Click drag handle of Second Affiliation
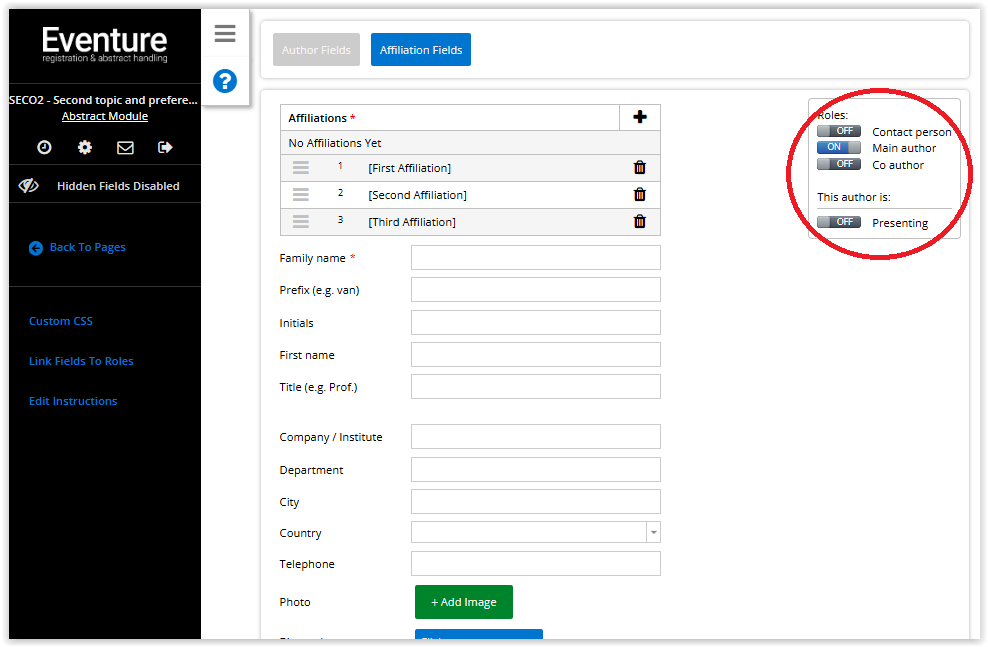The image size is (988, 647). click(x=301, y=195)
